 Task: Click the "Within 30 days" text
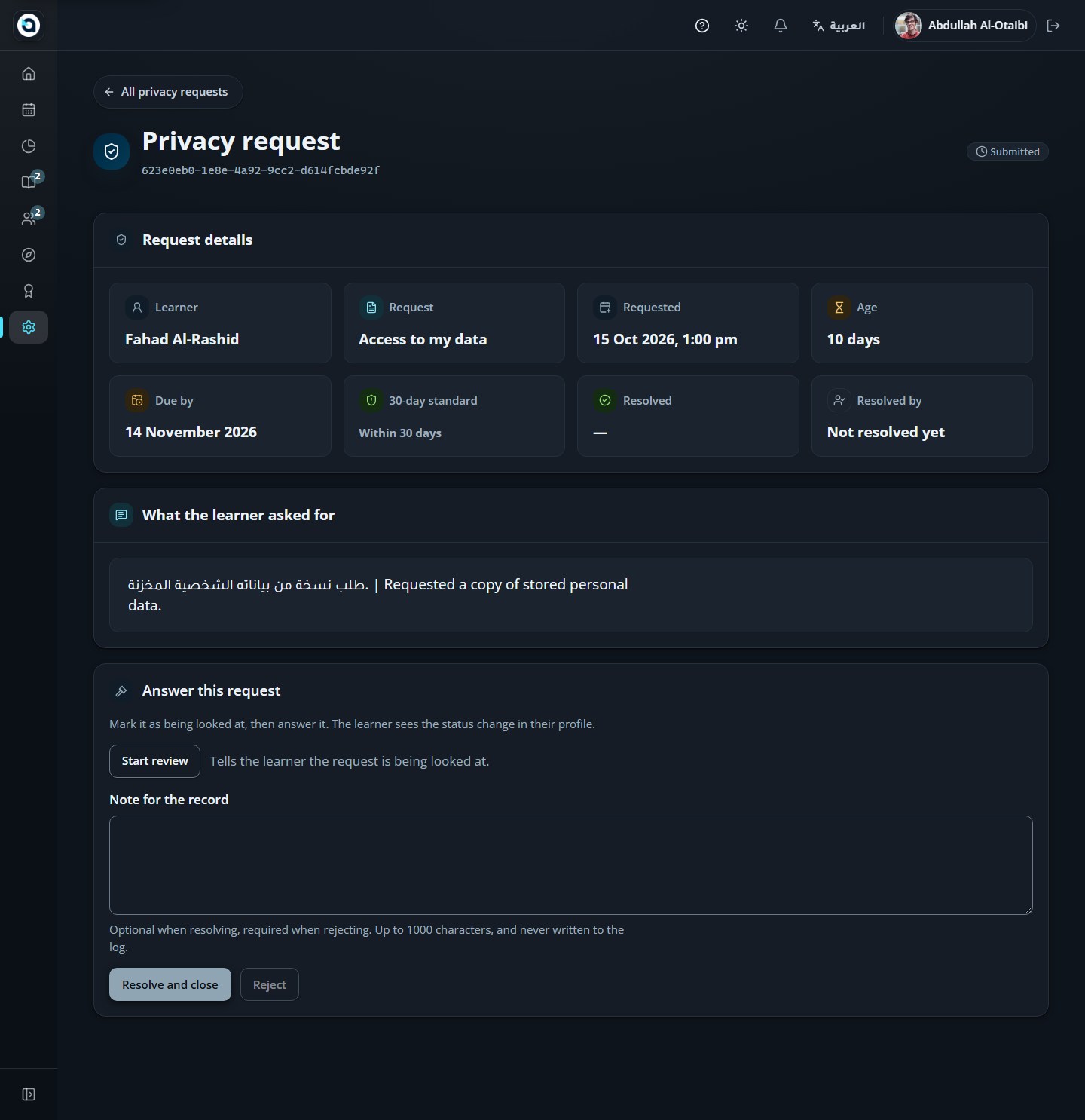400,433
